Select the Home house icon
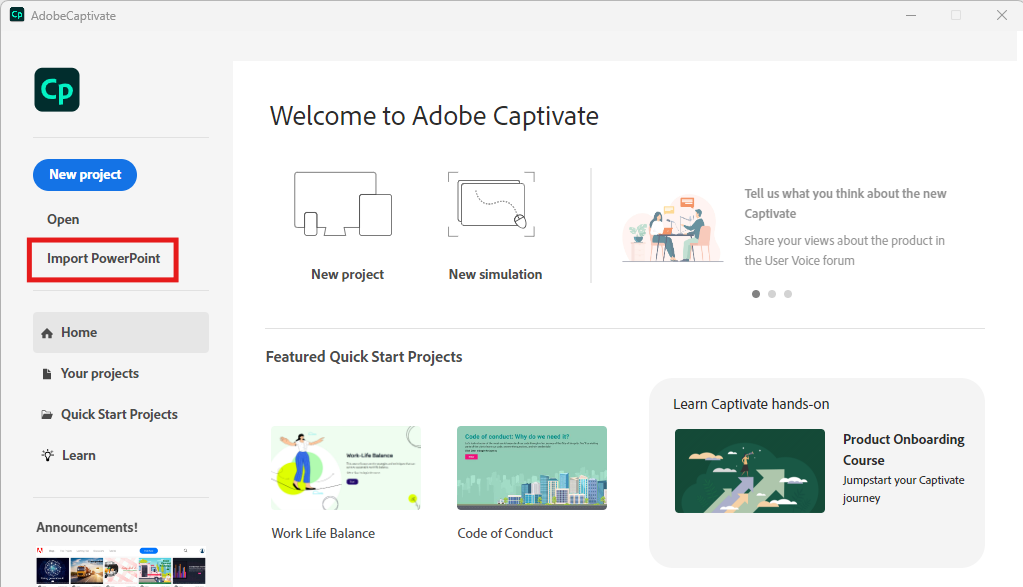Image resolution: width=1023 pixels, height=587 pixels. click(x=46, y=332)
